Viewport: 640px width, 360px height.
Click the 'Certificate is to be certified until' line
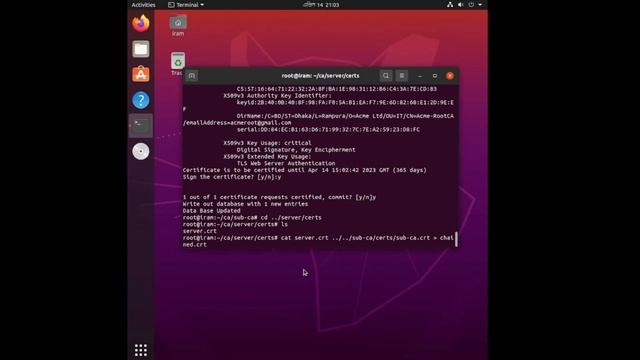(x=304, y=170)
